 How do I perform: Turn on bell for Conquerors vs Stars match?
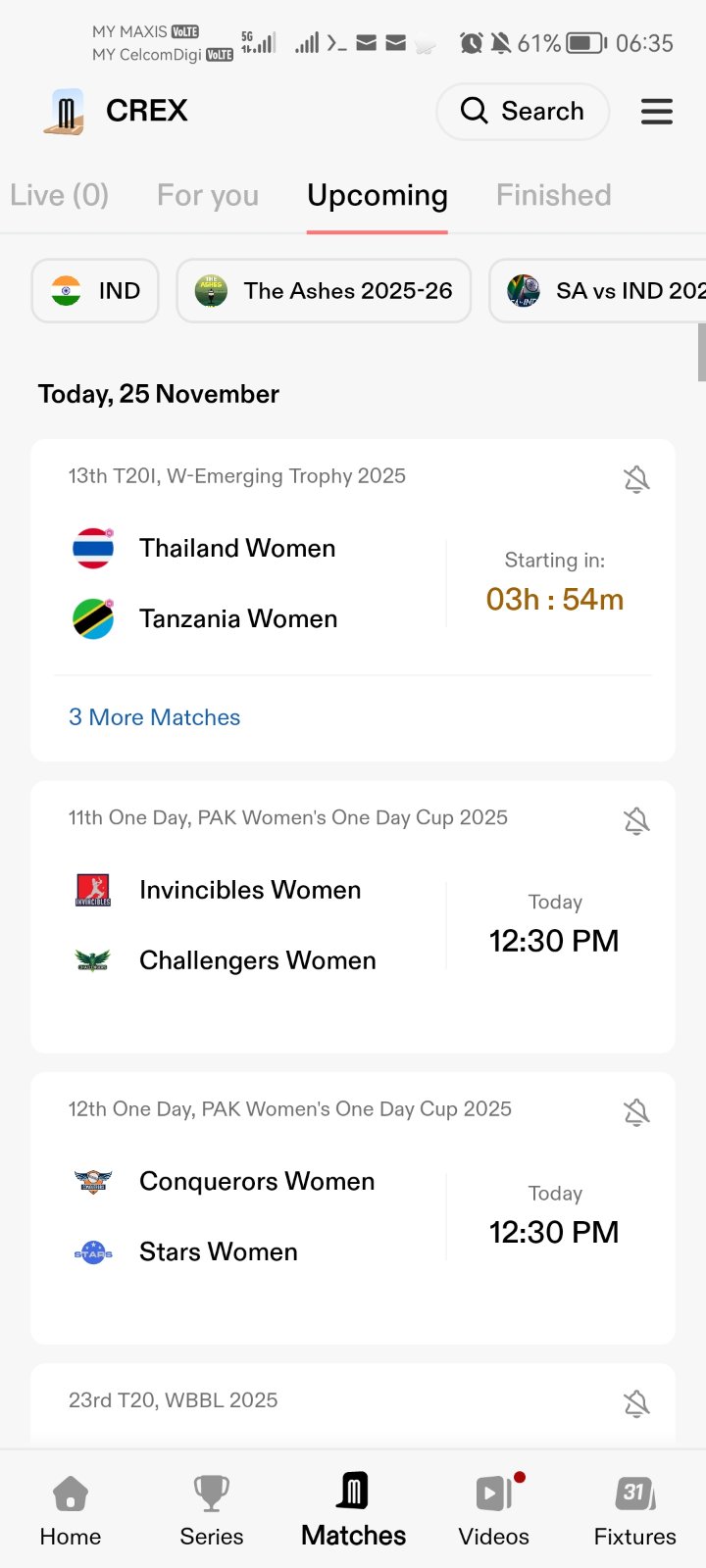pos(636,1112)
